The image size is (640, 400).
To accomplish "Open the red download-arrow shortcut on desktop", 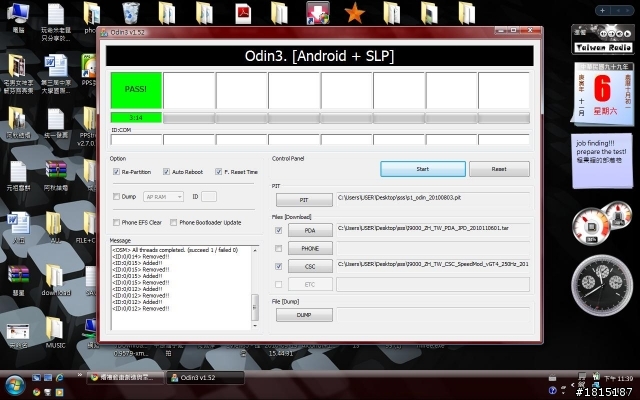I will coord(318,13).
